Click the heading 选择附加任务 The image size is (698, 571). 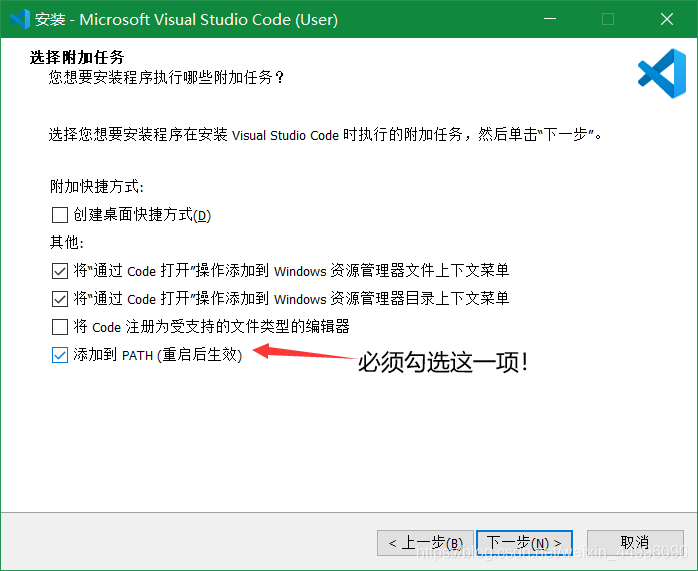click(77, 57)
